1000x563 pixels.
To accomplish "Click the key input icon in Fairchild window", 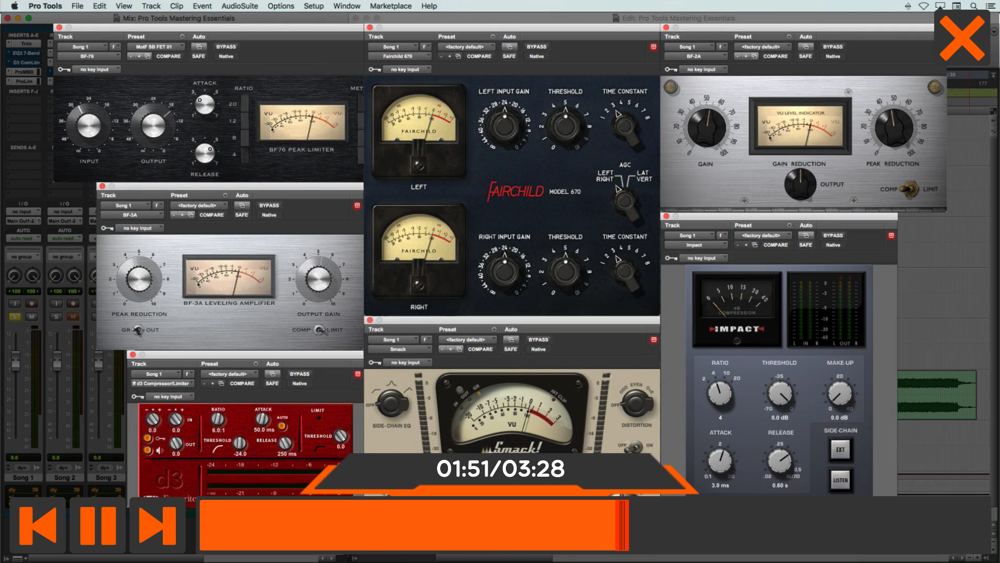I will (374, 69).
